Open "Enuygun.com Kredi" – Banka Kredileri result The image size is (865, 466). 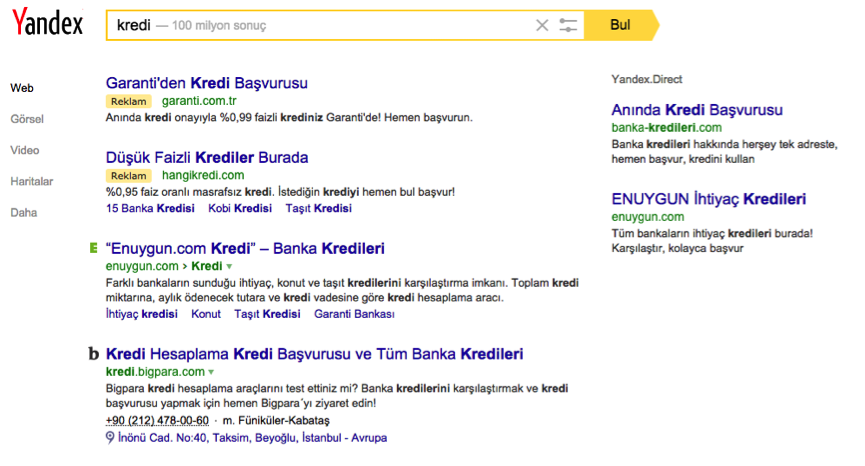point(245,249)
